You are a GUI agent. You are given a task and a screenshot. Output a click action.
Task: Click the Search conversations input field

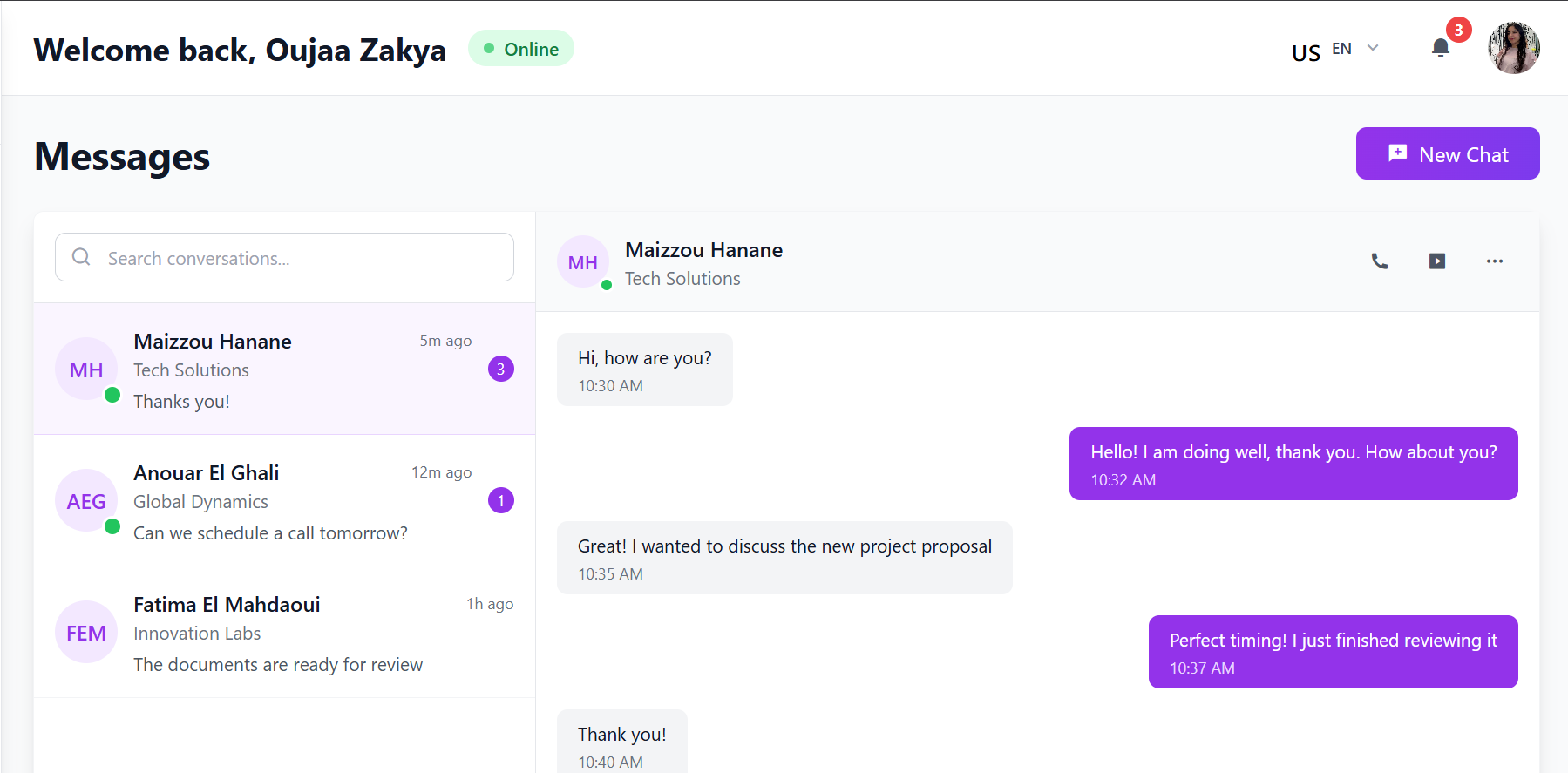pyautogui.click(x=296, y=258)
